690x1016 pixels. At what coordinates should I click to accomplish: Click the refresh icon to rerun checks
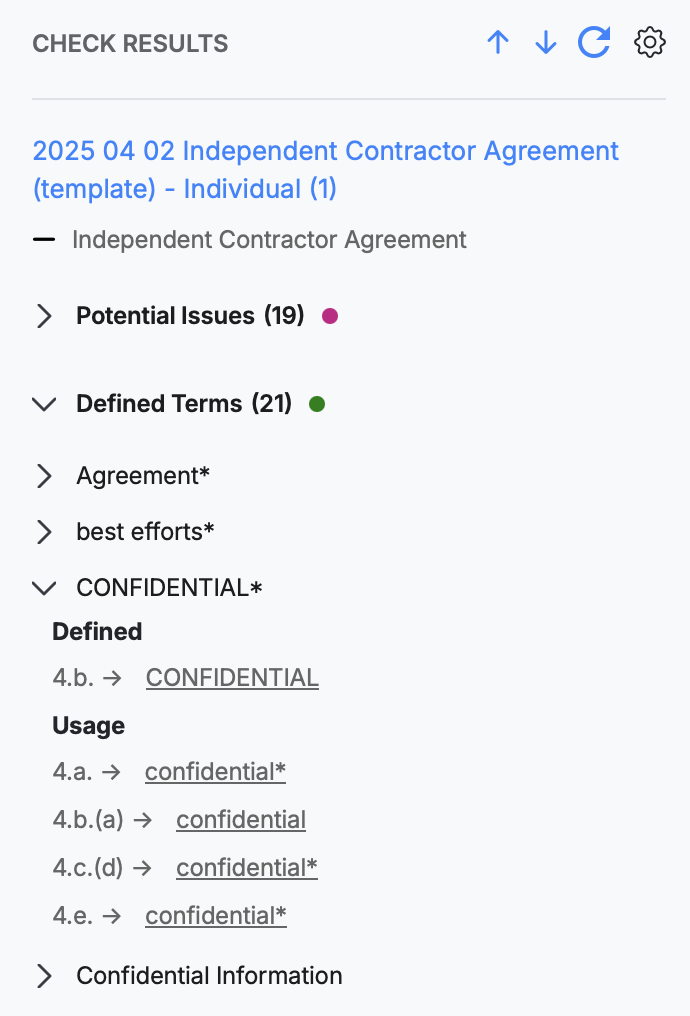tap(593, 42)
